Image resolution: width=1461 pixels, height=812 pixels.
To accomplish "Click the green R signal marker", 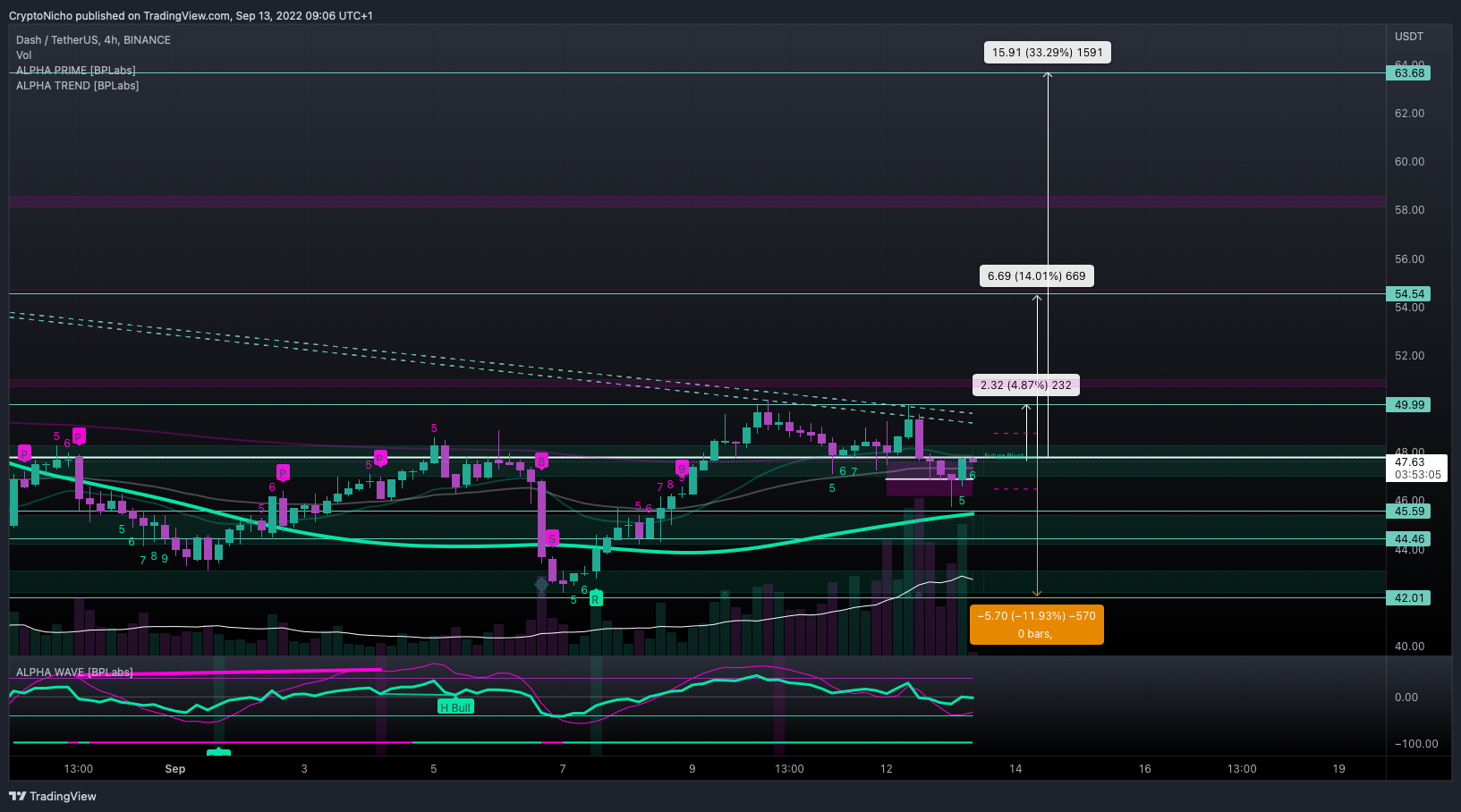I will [596, 599].
